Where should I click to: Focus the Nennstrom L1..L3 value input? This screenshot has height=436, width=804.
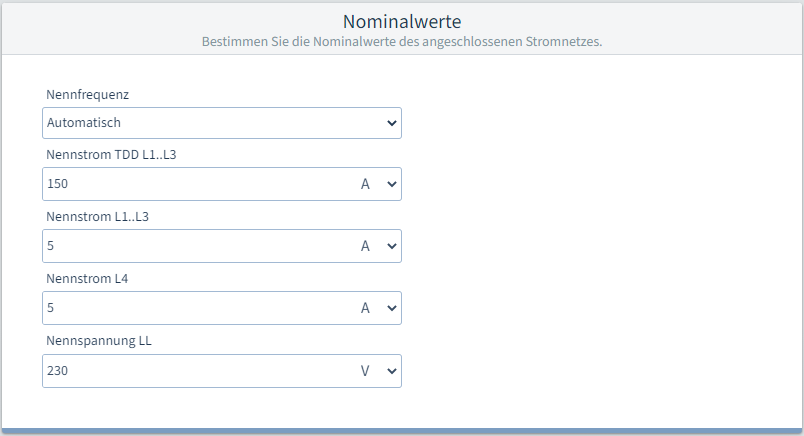coord(195,246)
